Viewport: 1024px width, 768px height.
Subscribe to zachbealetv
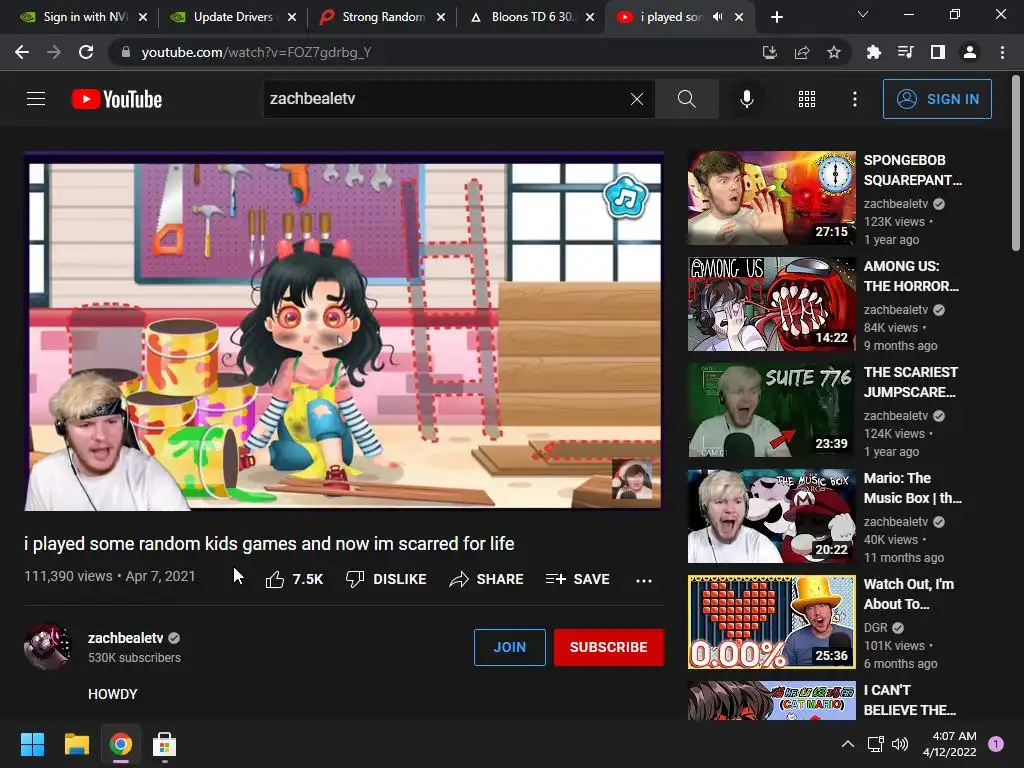click(609, 647)
